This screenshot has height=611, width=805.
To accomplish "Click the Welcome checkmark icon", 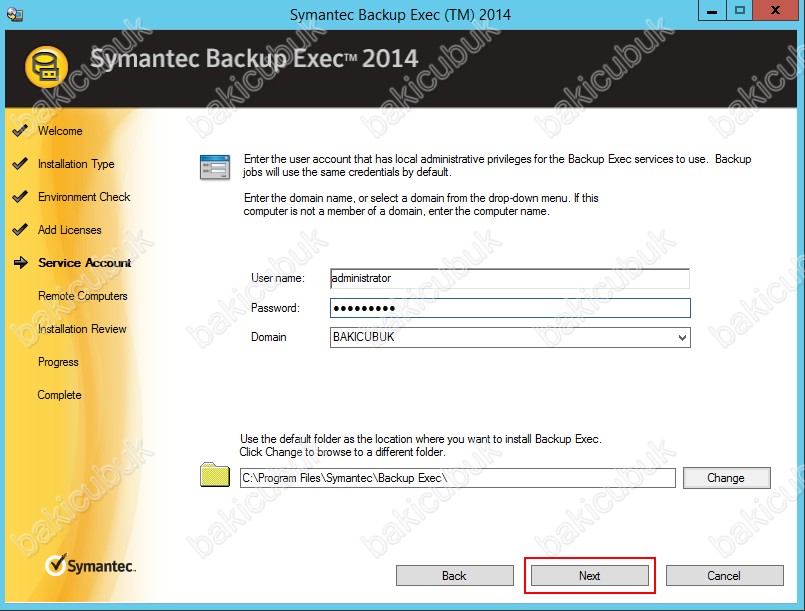I will tap(20, 130).
